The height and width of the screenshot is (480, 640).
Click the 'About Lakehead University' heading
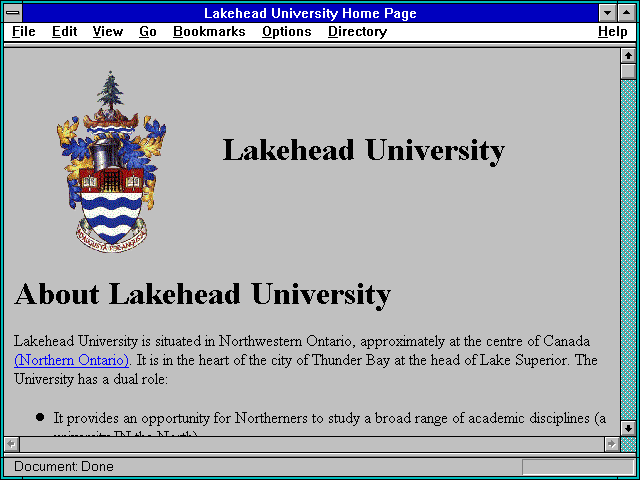202,295
